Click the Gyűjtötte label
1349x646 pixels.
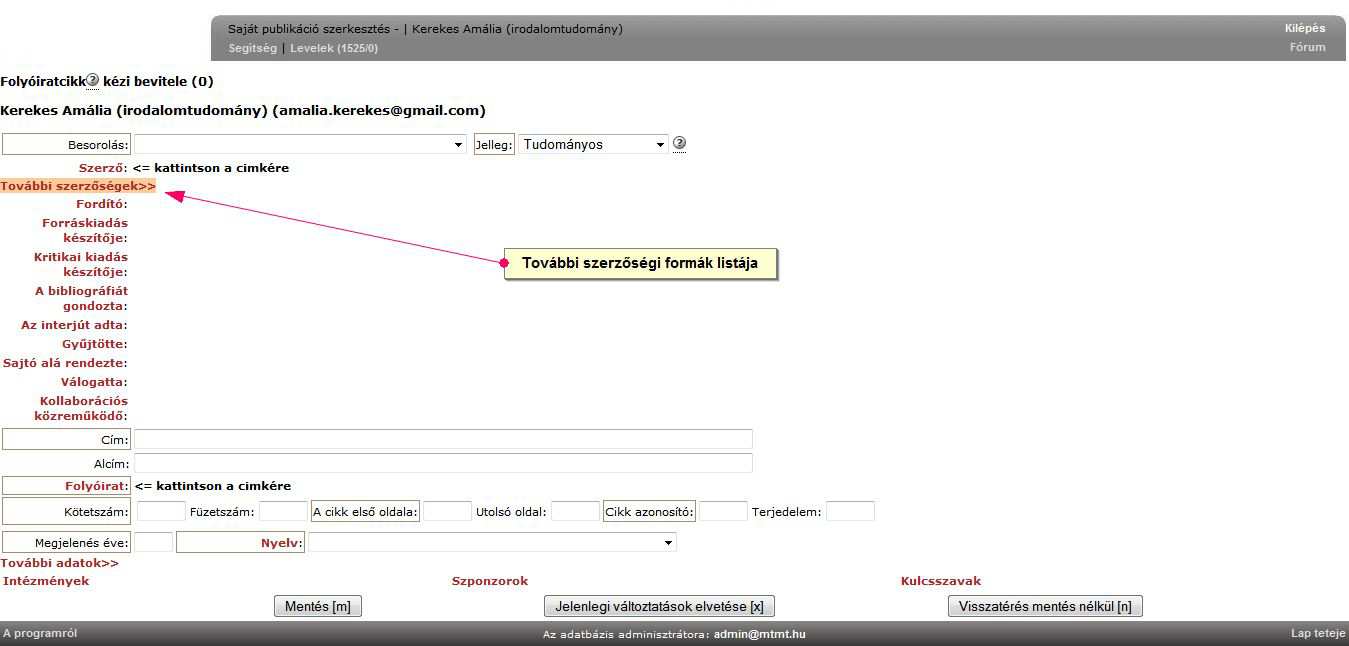point(95,344)
